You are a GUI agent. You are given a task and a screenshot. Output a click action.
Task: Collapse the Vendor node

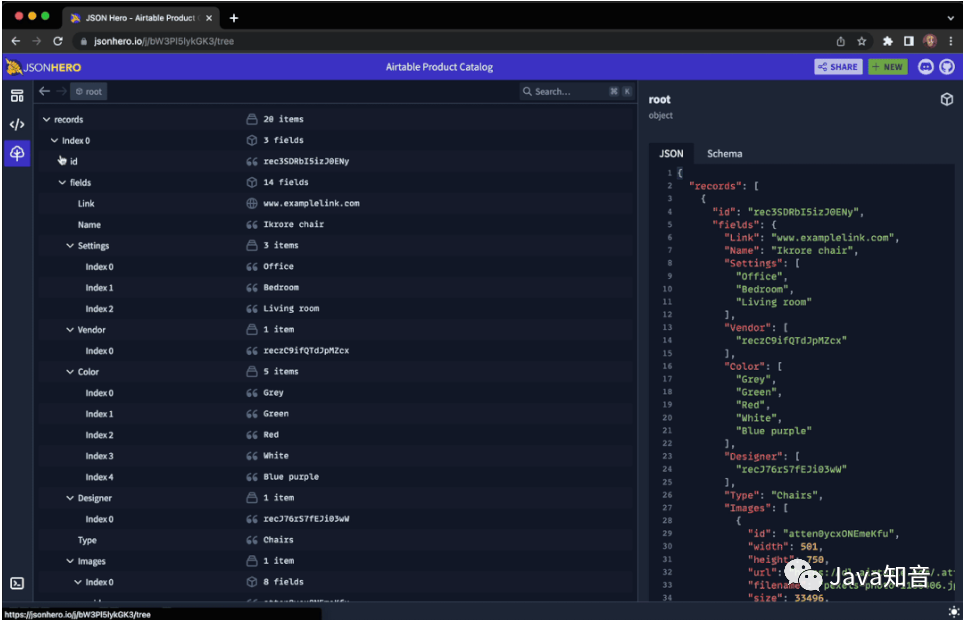pos(70,330)
